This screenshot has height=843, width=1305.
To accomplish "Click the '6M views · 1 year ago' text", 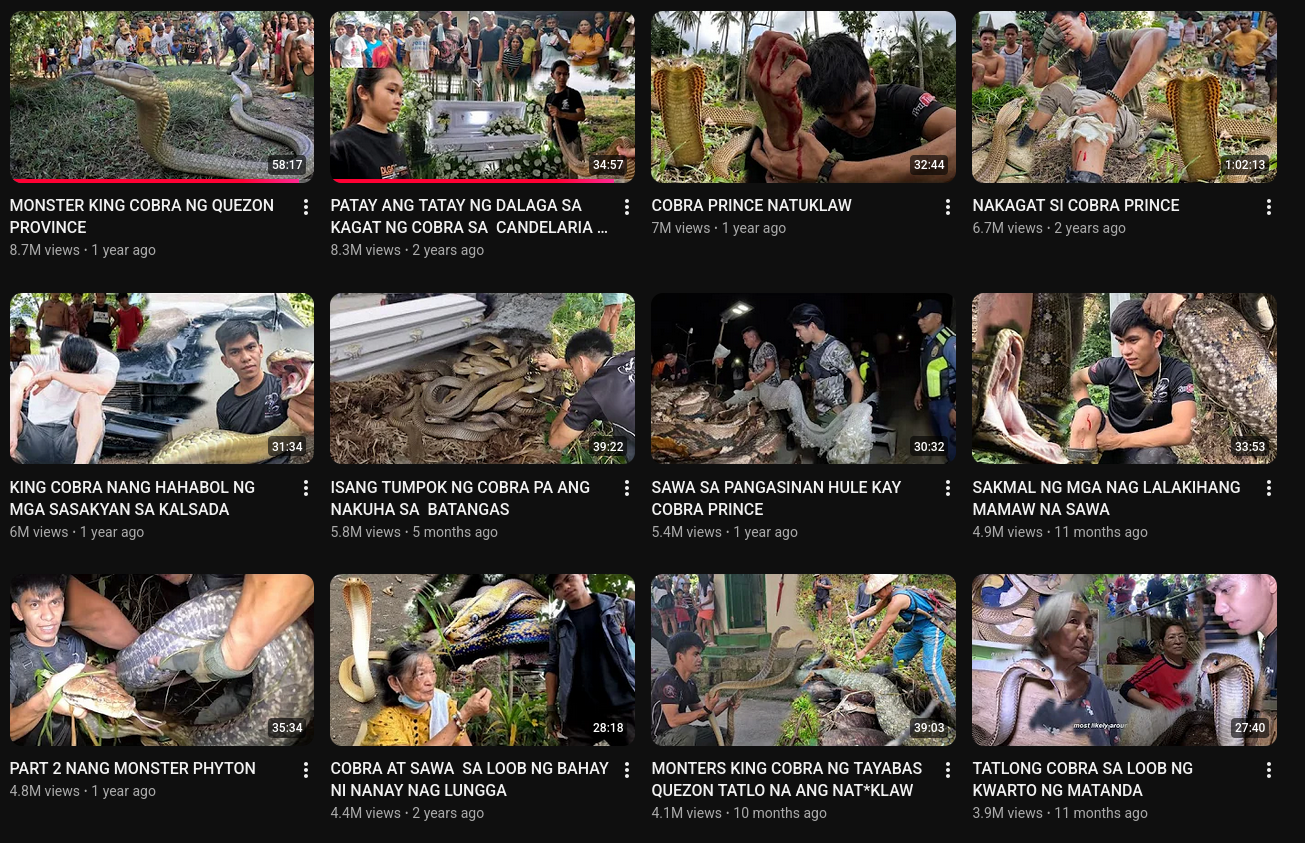I will point(77,532).
